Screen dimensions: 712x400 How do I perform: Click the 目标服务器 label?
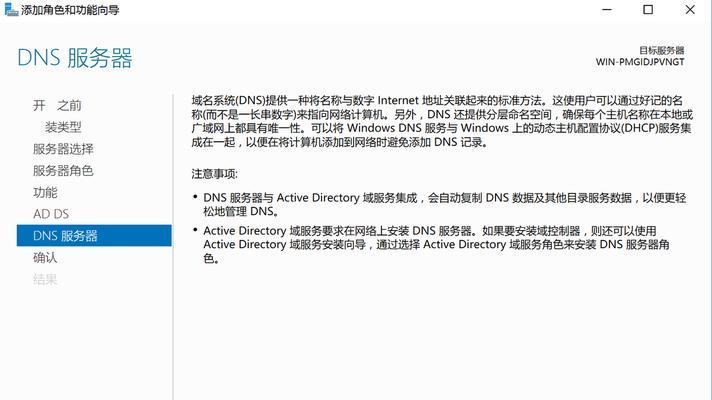coord(662,50)
